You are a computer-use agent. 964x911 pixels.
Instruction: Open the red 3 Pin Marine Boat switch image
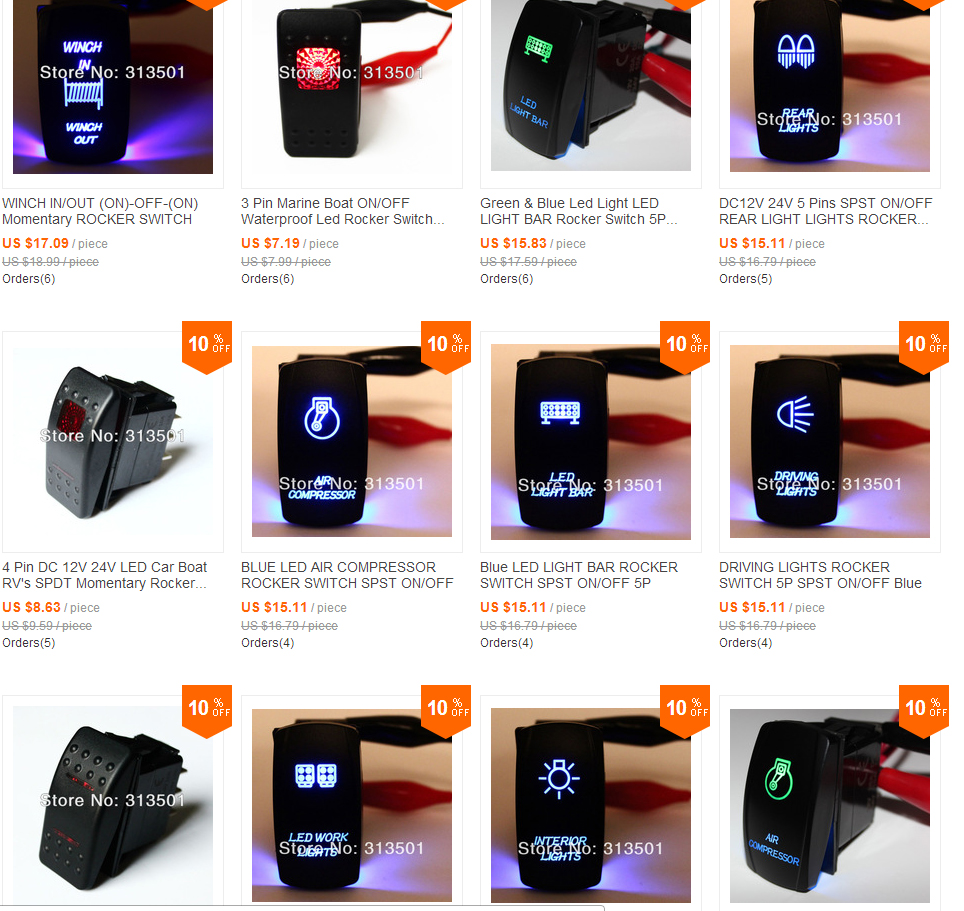352,87
